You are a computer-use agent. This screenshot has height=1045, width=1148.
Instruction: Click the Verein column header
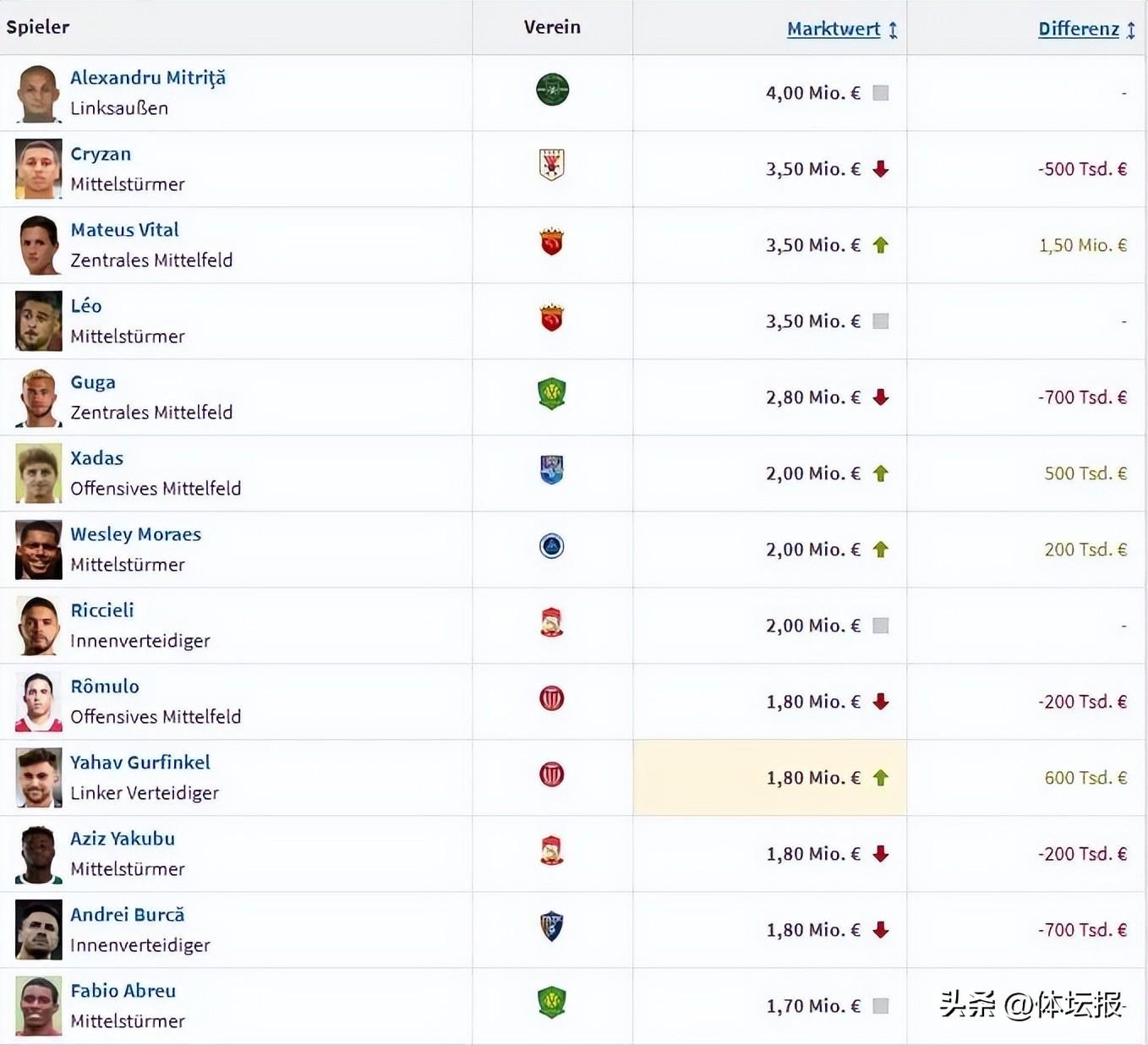(552, 27)
